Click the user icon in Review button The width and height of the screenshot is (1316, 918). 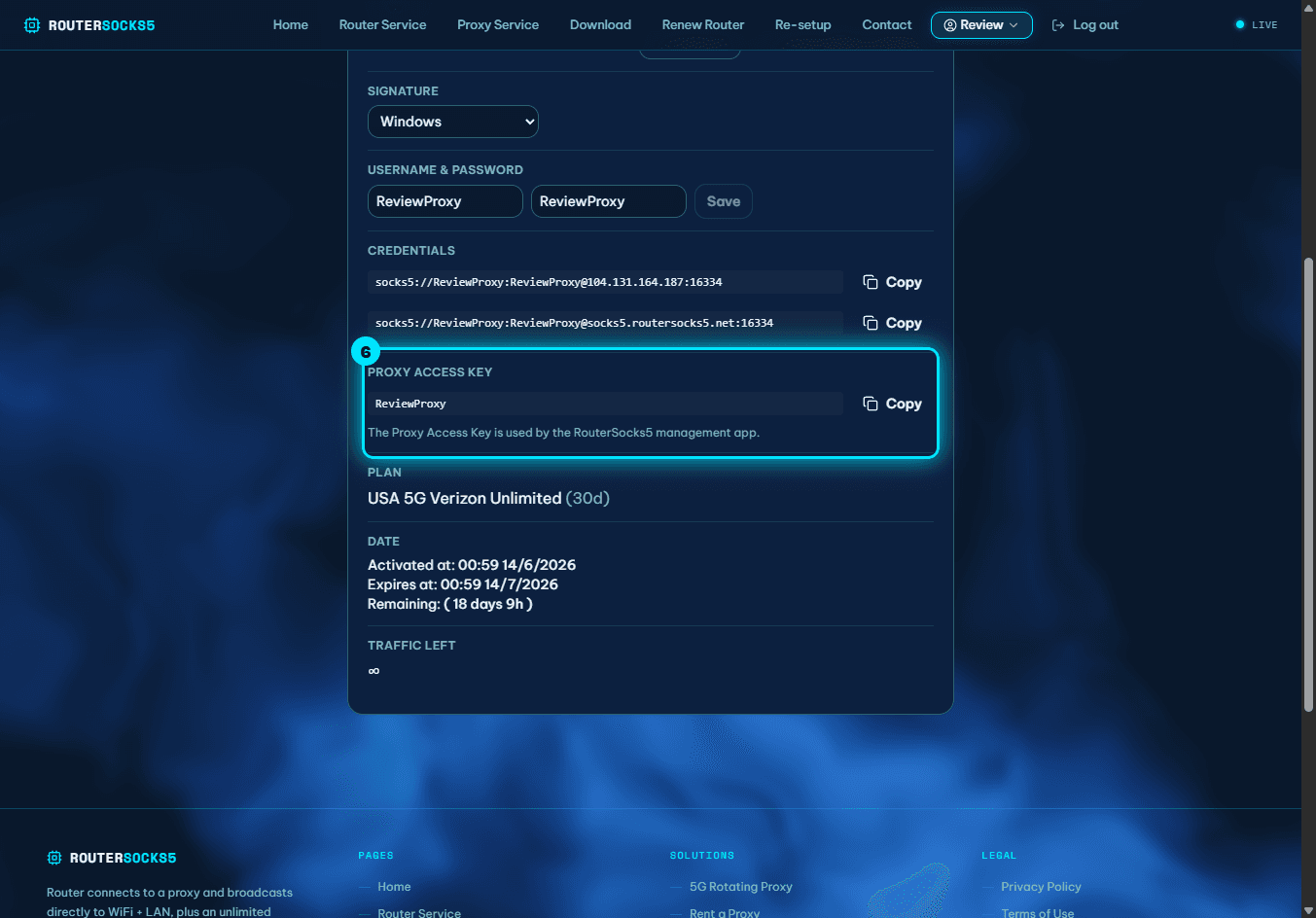(950, 25)
